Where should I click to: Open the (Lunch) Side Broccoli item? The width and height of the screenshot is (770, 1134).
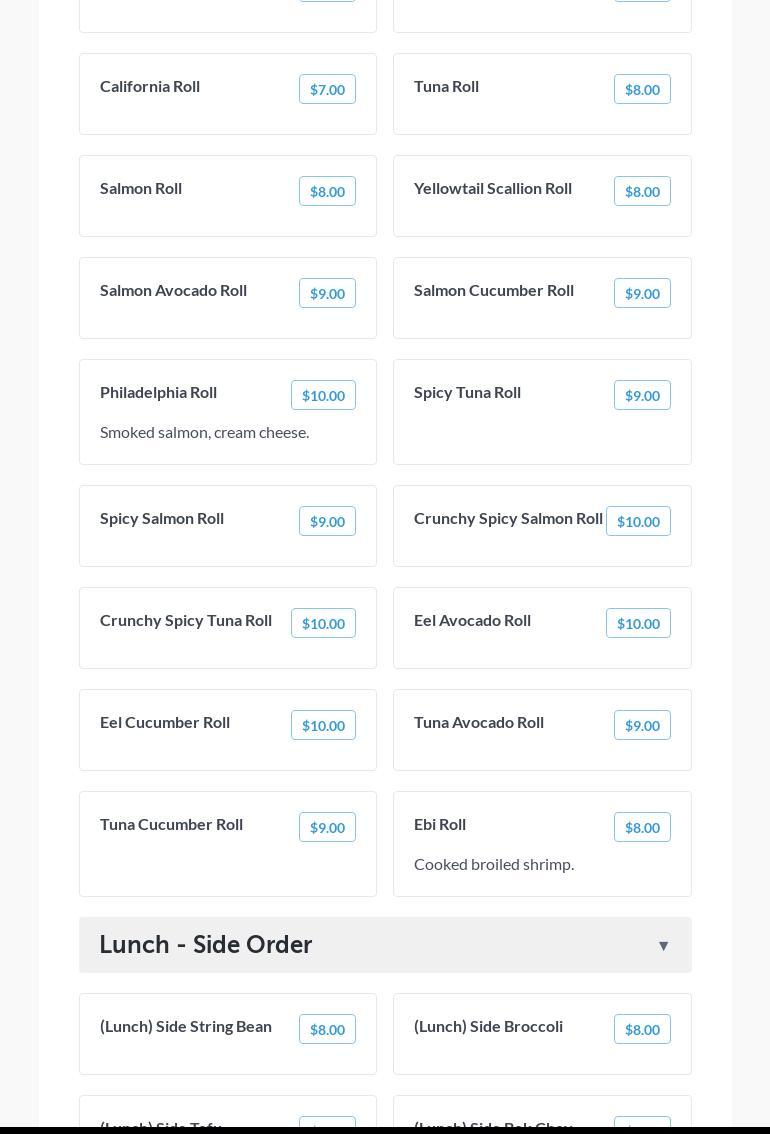click(x=489, y=1026)
